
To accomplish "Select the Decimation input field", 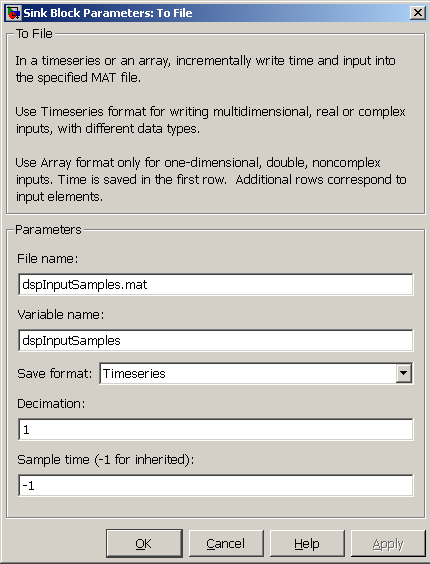I will [x=216, y=429].
